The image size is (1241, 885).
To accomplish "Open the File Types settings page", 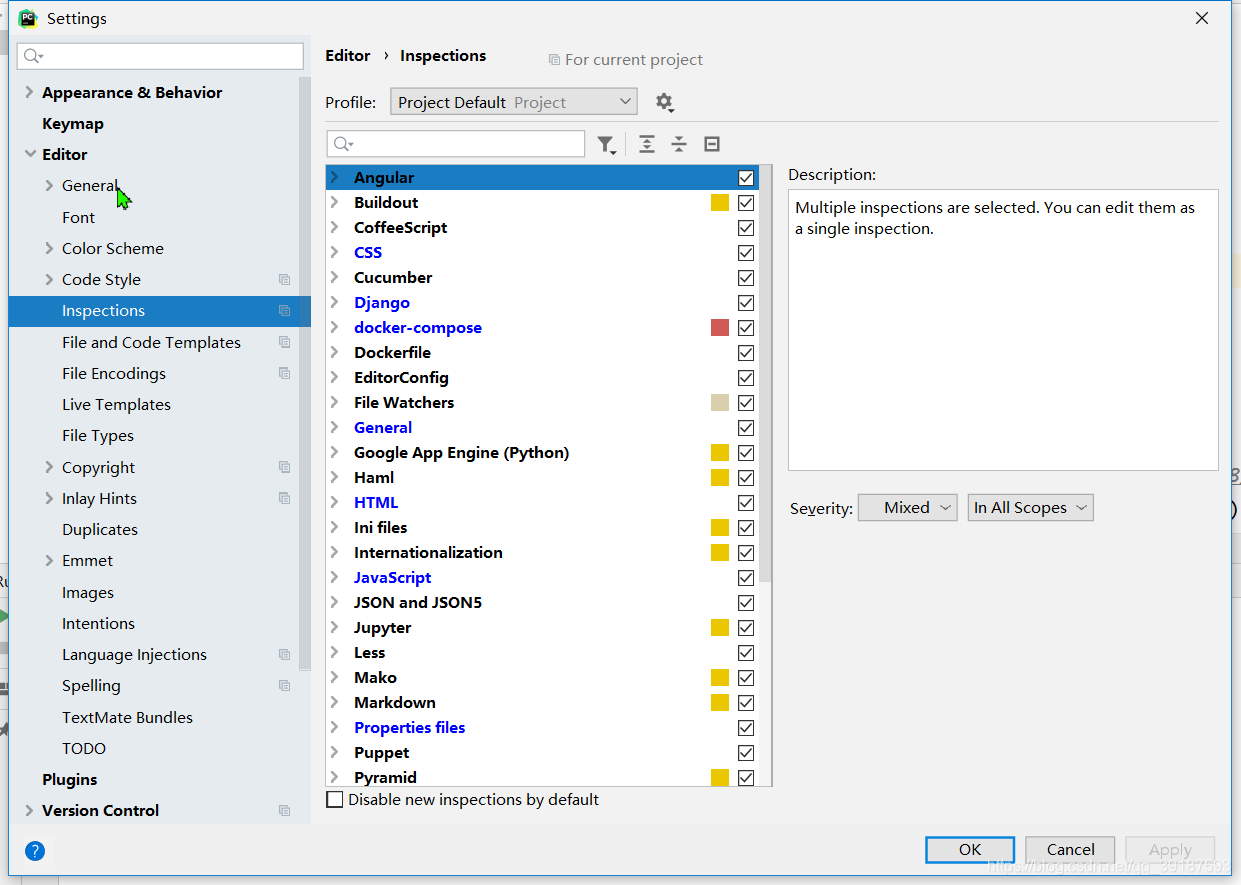I will 98,436.
